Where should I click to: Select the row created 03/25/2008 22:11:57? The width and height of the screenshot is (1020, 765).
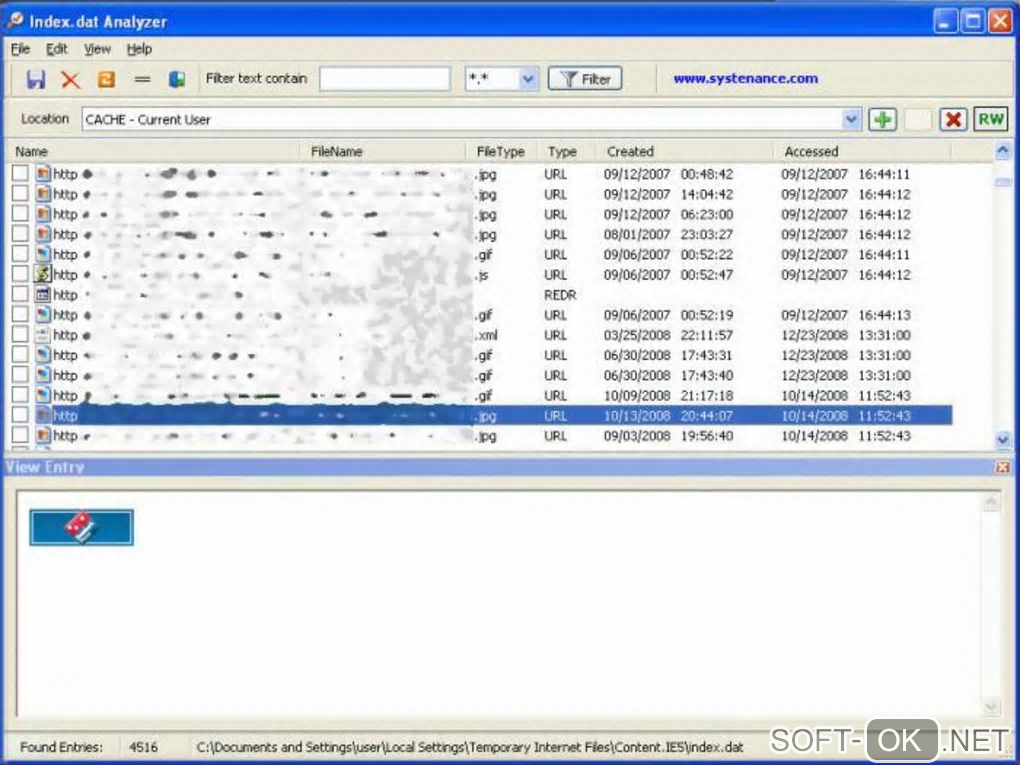[x=481, y=335]
